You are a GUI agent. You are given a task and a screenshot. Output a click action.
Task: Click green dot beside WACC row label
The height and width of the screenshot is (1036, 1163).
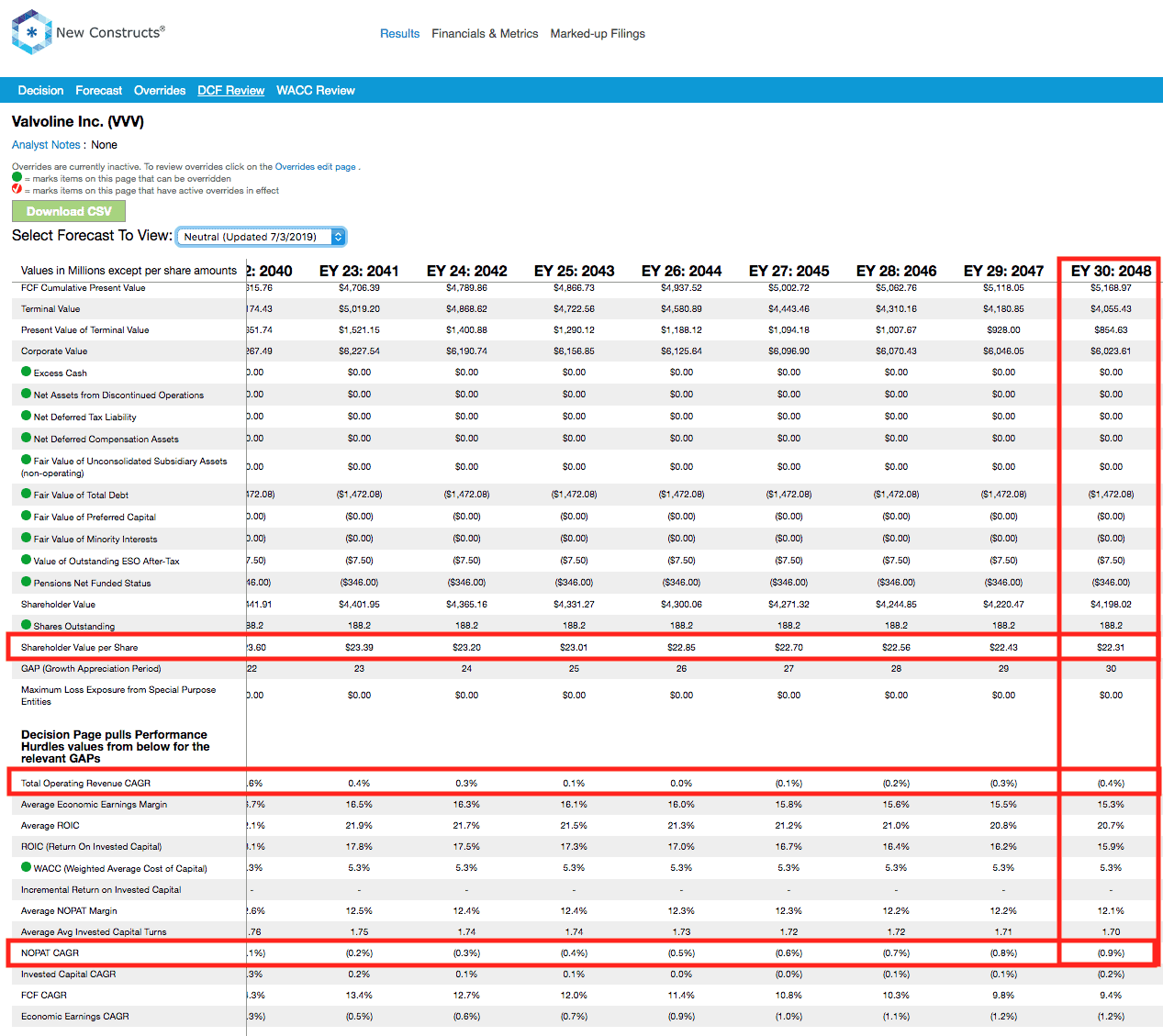point(27,867)
